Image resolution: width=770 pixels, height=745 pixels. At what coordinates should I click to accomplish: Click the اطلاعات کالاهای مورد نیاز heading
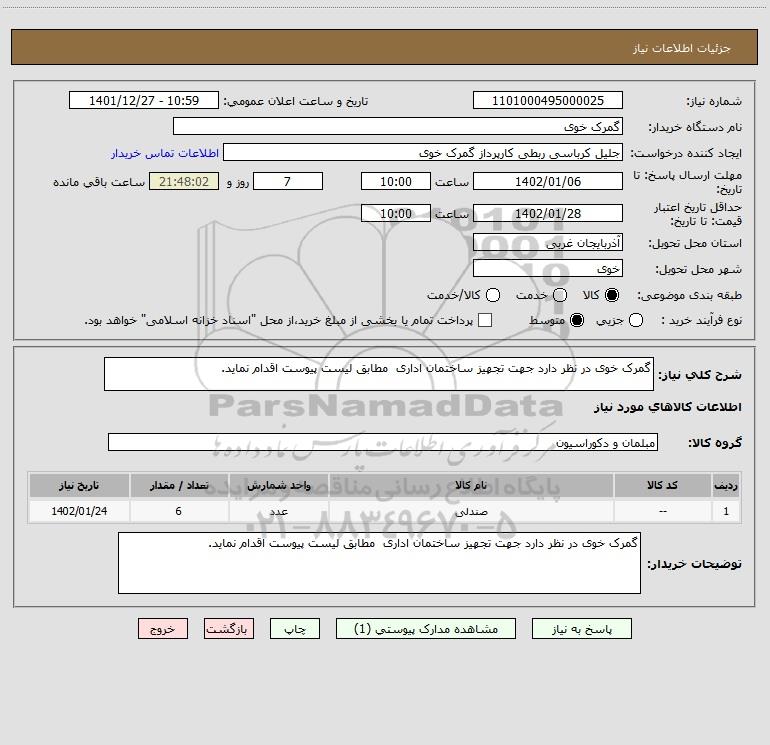[667, 407]
